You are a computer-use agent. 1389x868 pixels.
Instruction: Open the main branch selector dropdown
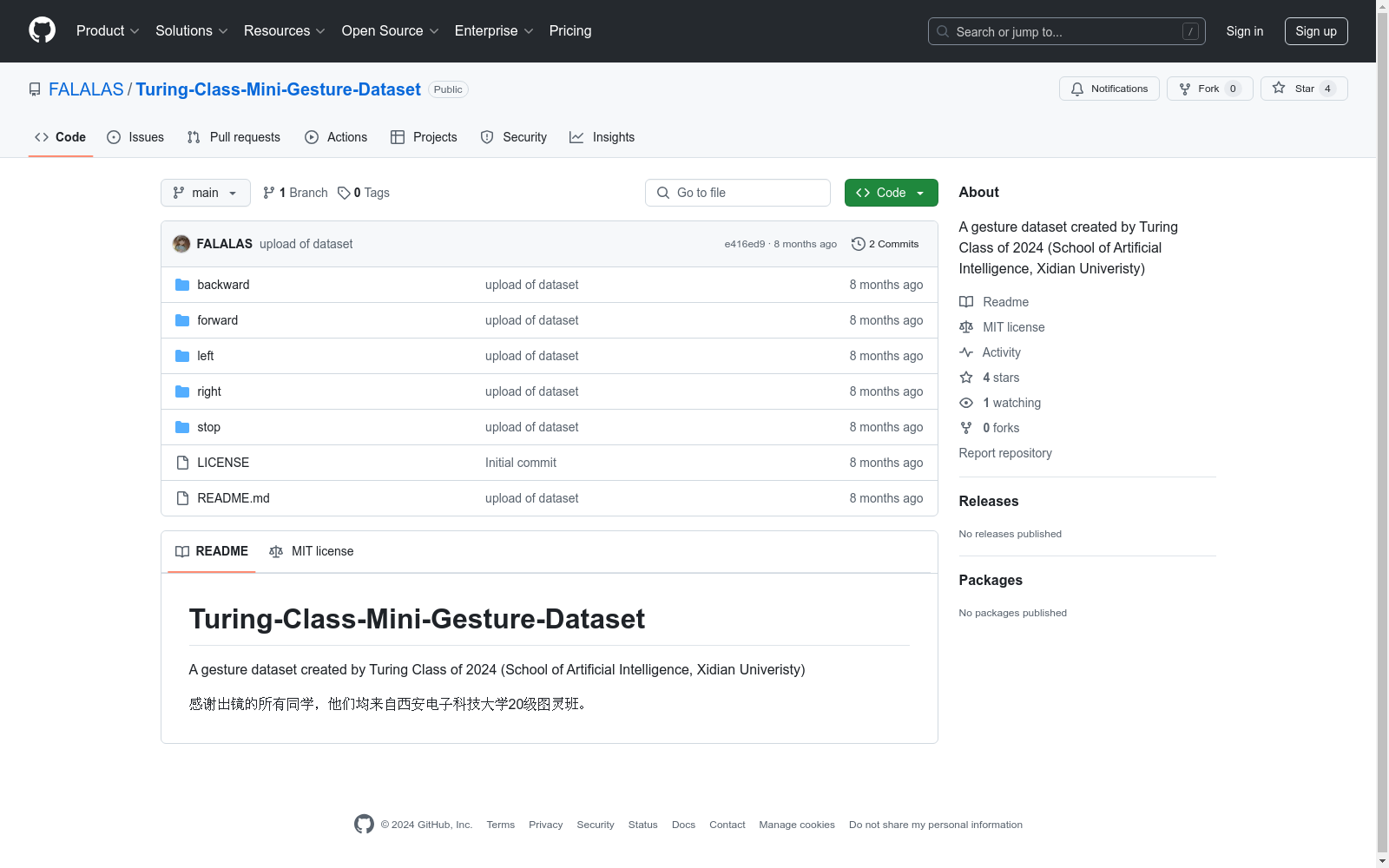click(x=206, y=193)
